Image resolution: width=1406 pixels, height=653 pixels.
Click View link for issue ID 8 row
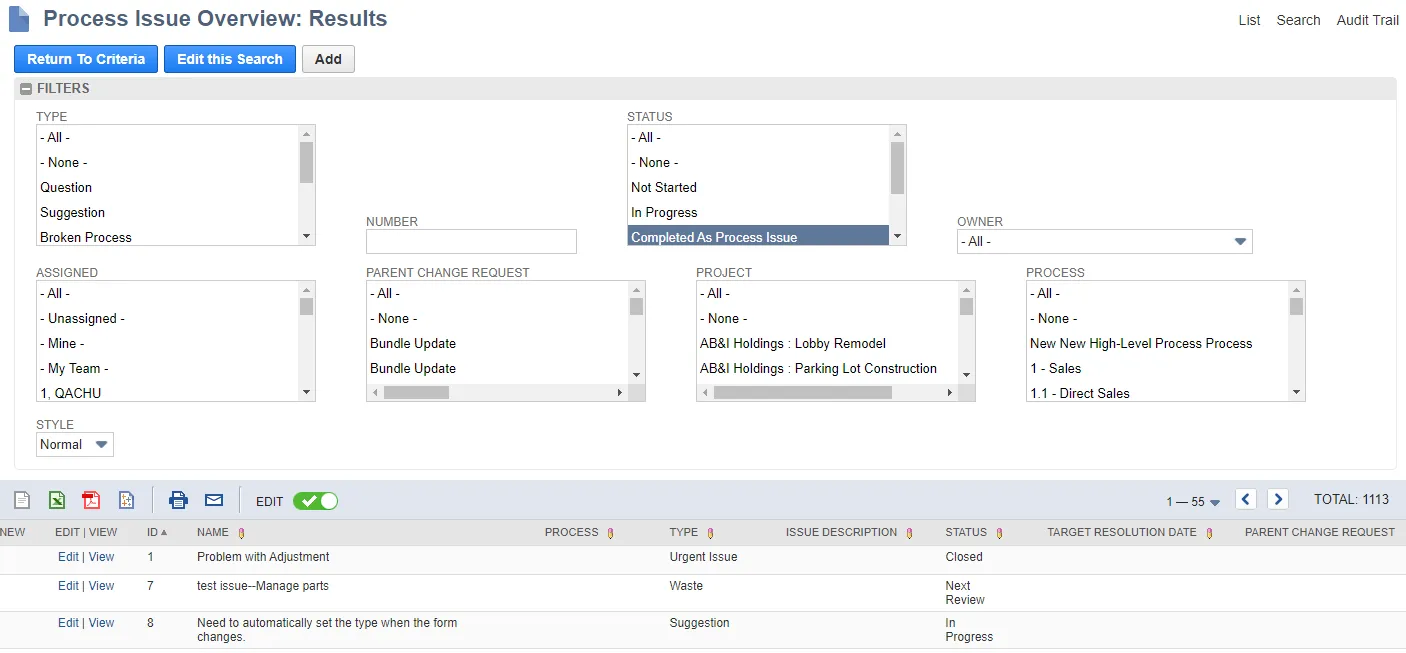[x=101, y=623]
